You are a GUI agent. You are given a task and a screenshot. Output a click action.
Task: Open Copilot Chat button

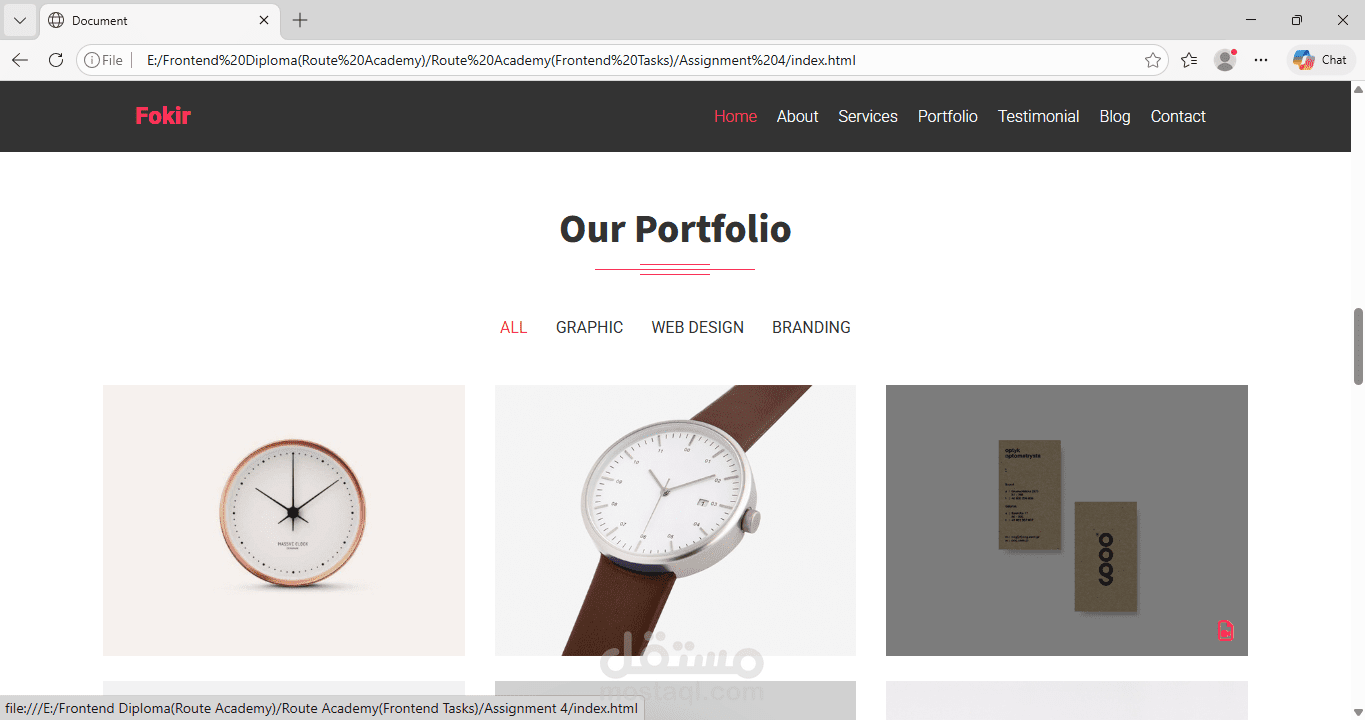1320,60
